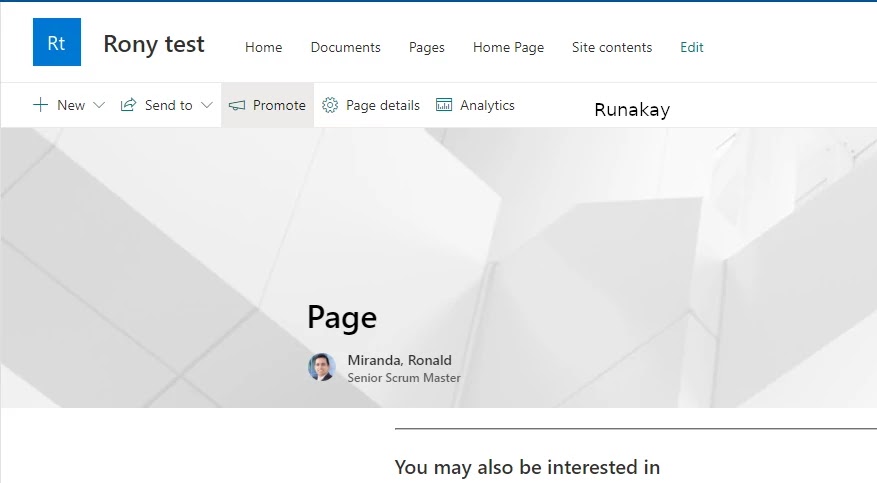
Task: Expand the Send to dropdown chevron
Action: click(207, 105)
